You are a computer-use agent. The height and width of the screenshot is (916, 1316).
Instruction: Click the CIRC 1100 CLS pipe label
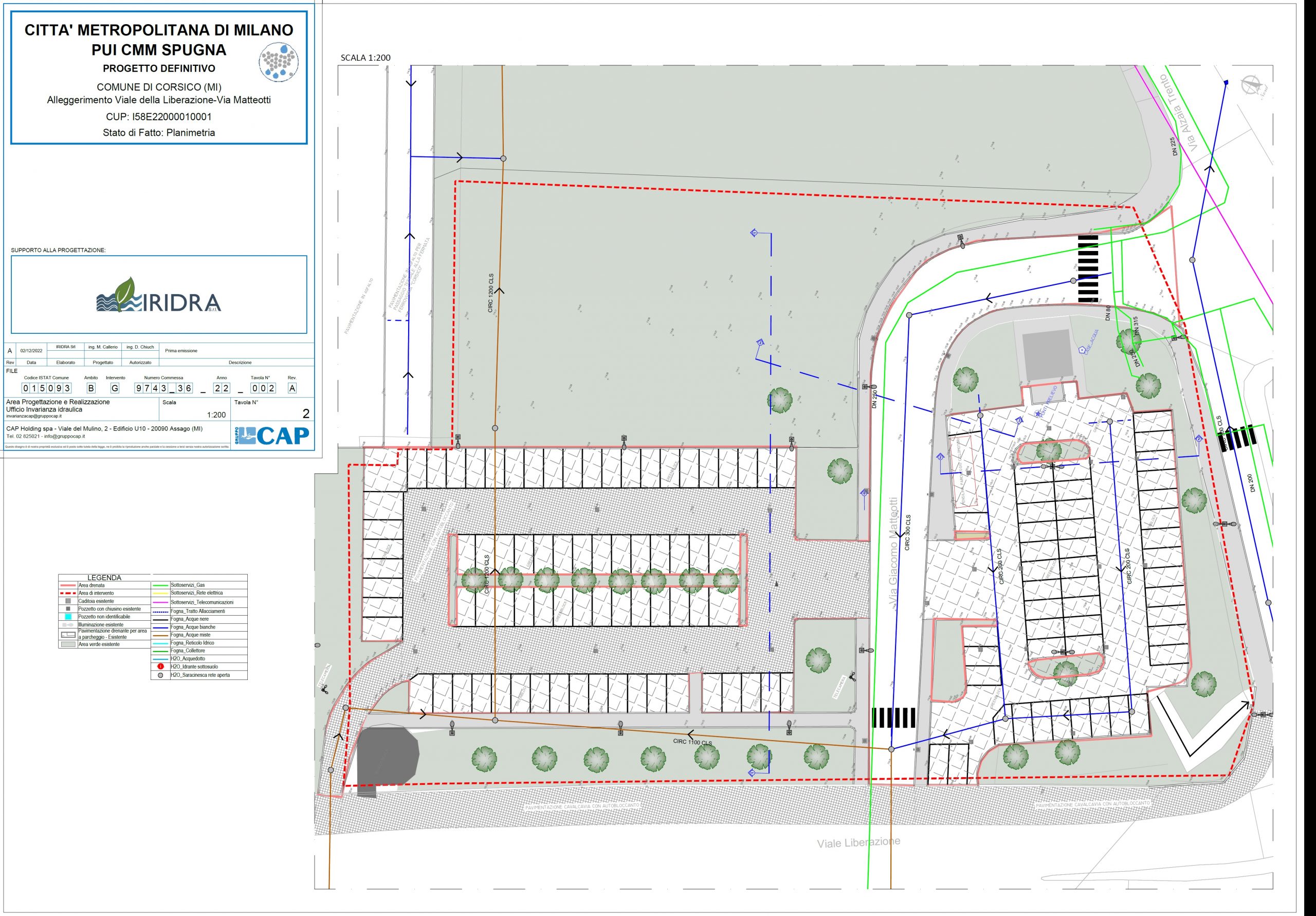pos(692,742)
